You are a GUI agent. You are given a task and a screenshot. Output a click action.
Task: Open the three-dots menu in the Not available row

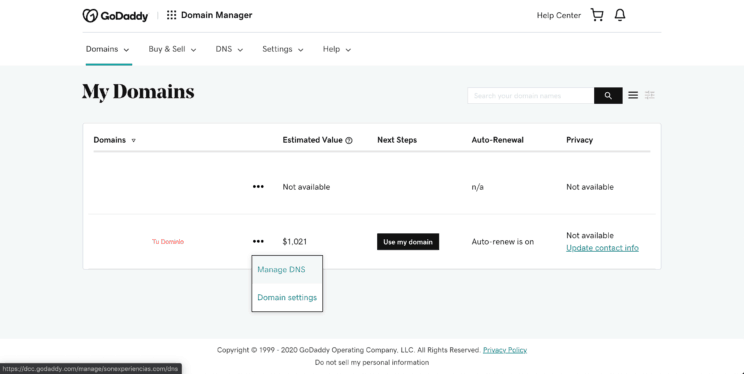coord(258,187)
